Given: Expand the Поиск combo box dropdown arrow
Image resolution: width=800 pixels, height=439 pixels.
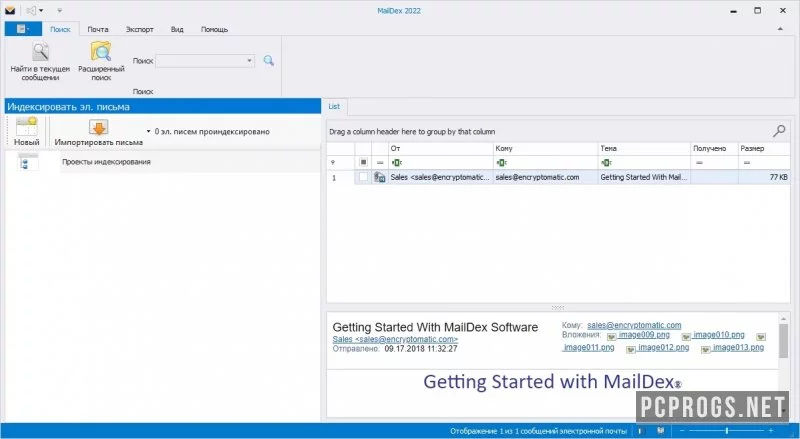Looking at the screenshot, I should pos(249,61).
